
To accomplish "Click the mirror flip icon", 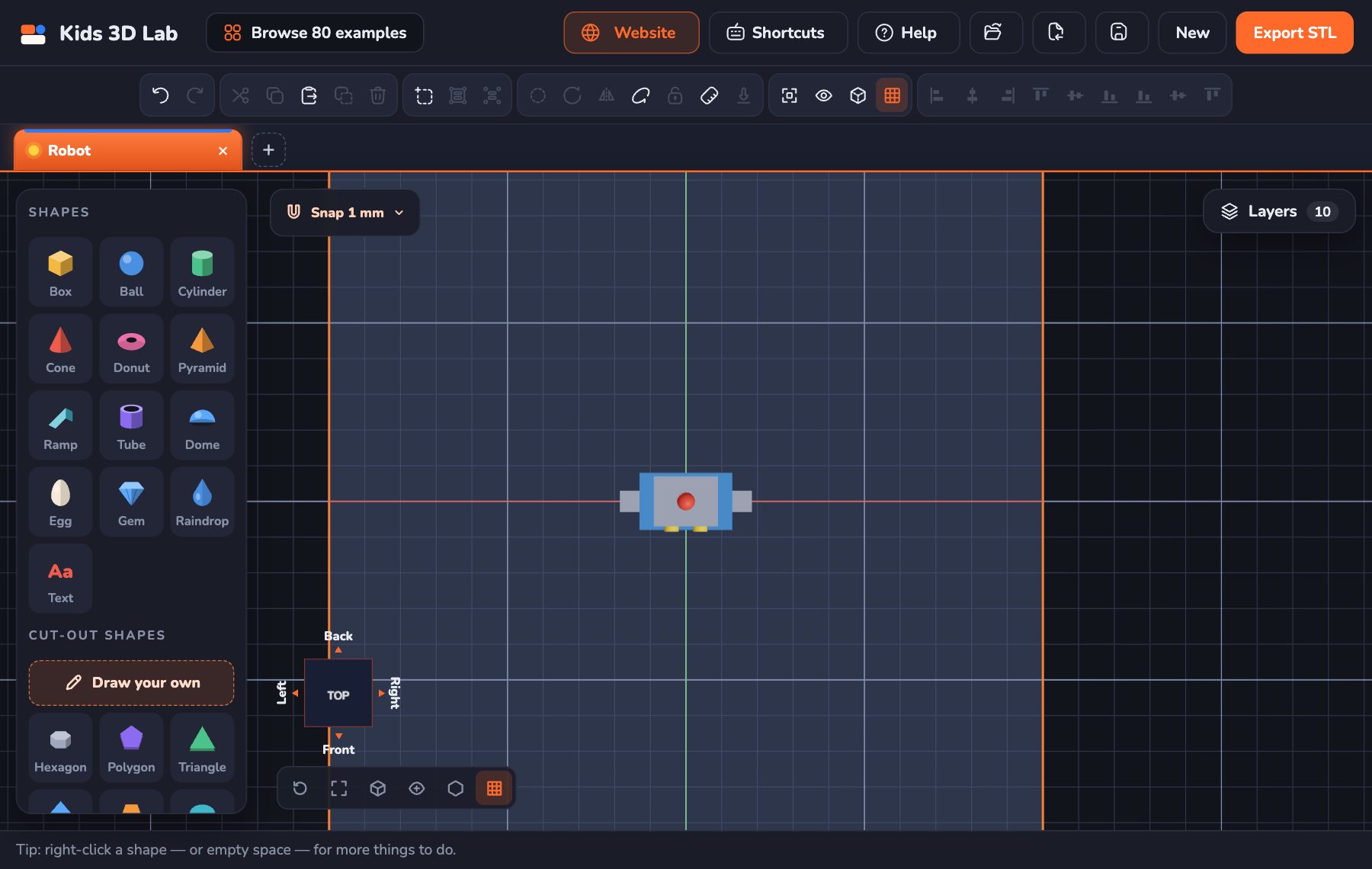I will (606, 95).
